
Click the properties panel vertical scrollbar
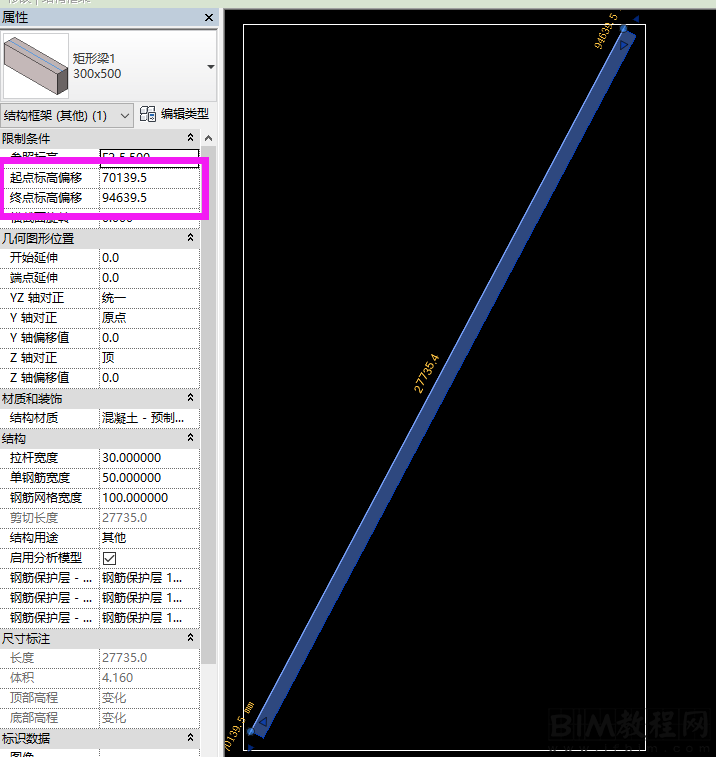(x=208, y=400)
